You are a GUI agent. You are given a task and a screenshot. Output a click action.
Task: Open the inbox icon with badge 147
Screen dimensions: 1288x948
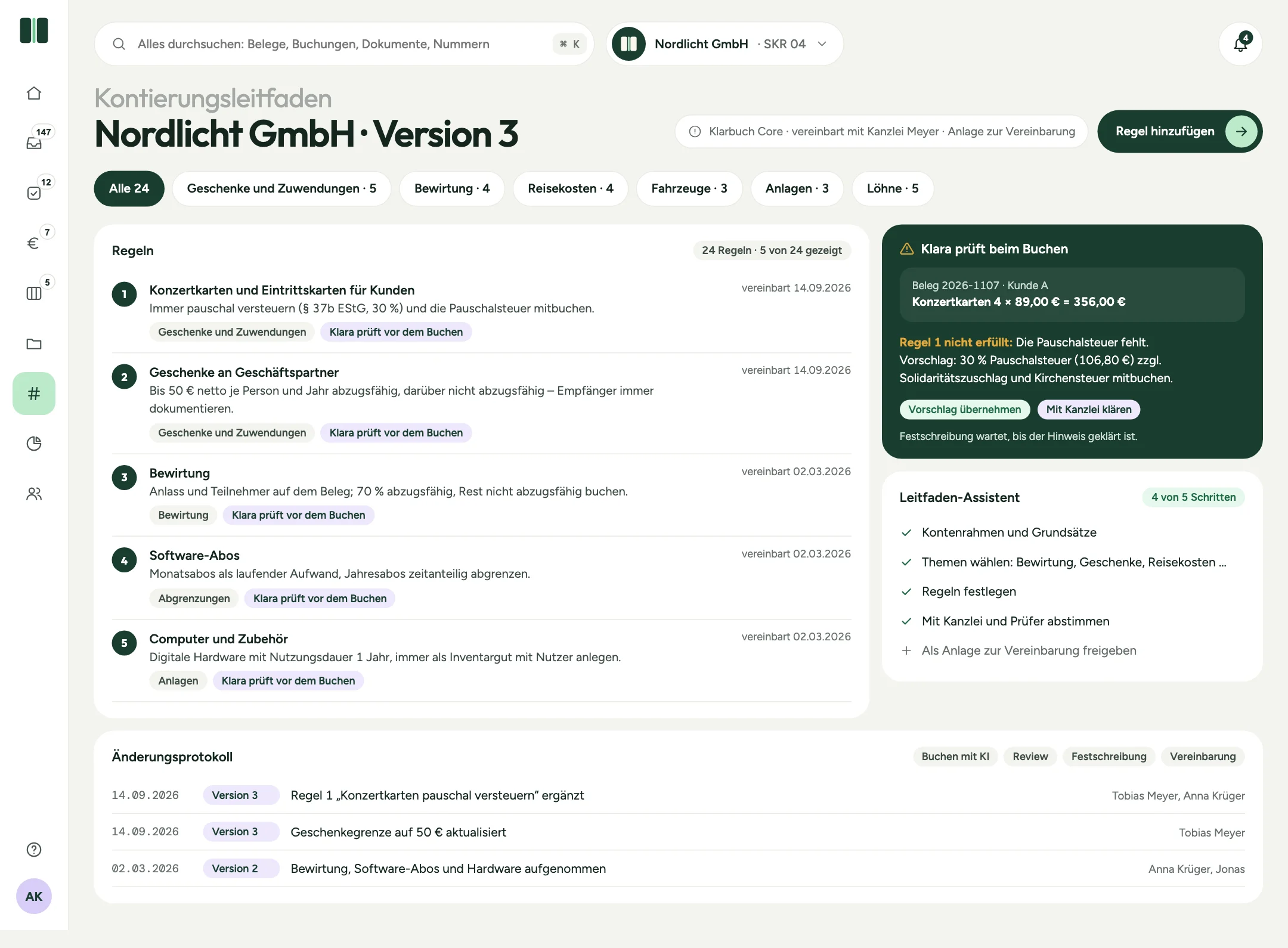(x=34, y=143)
